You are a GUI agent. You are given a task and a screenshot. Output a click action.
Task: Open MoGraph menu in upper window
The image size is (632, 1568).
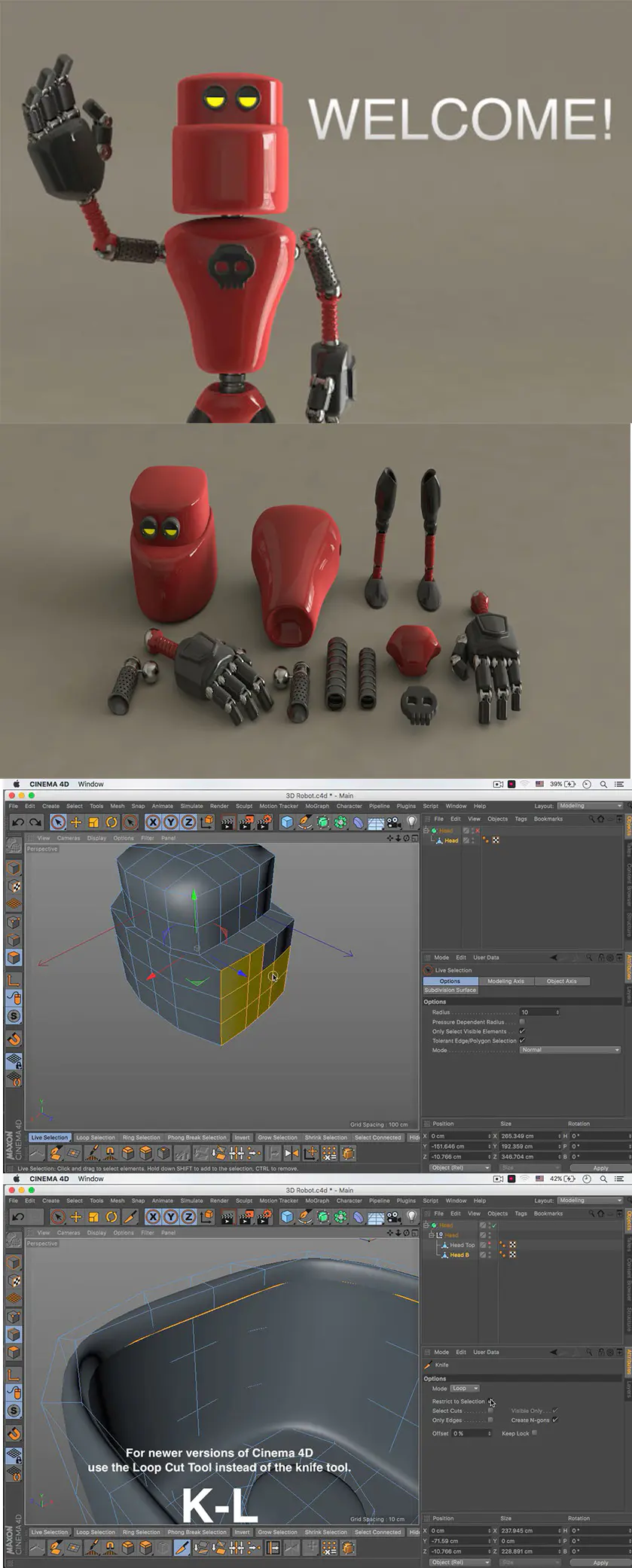pyautogui.click(x=317, y=806)
